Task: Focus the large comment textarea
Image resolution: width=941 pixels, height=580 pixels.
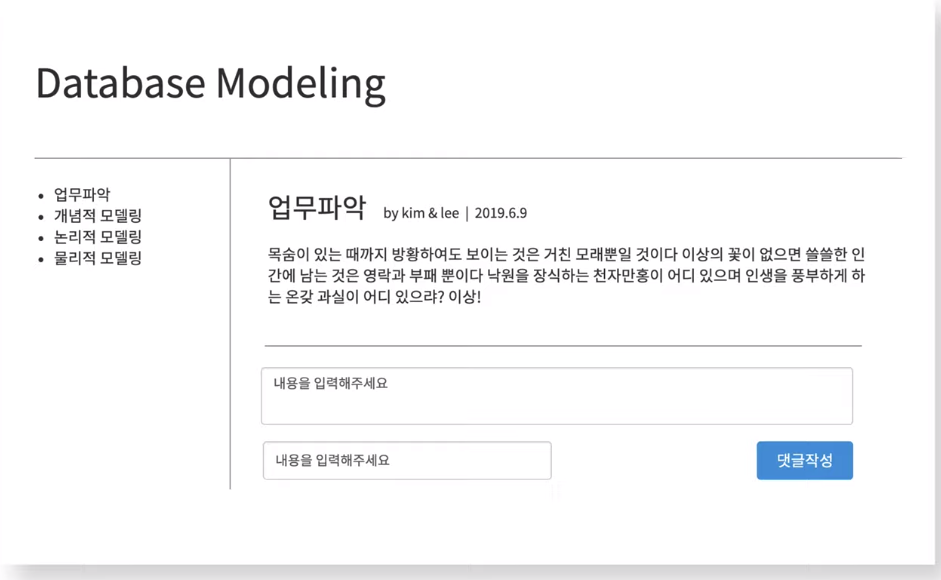Action: [x=557, y=396]
